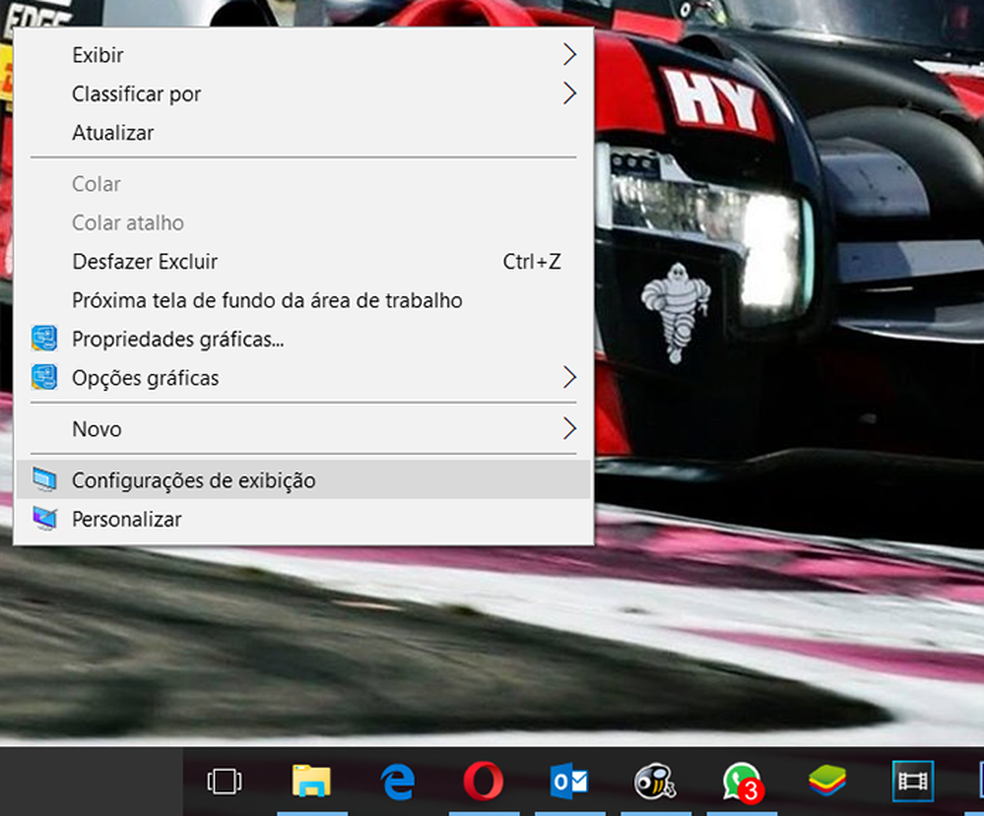Launch Microsoft Edge from the taskbar
The image size is (984, 816).
pos(398,781)
